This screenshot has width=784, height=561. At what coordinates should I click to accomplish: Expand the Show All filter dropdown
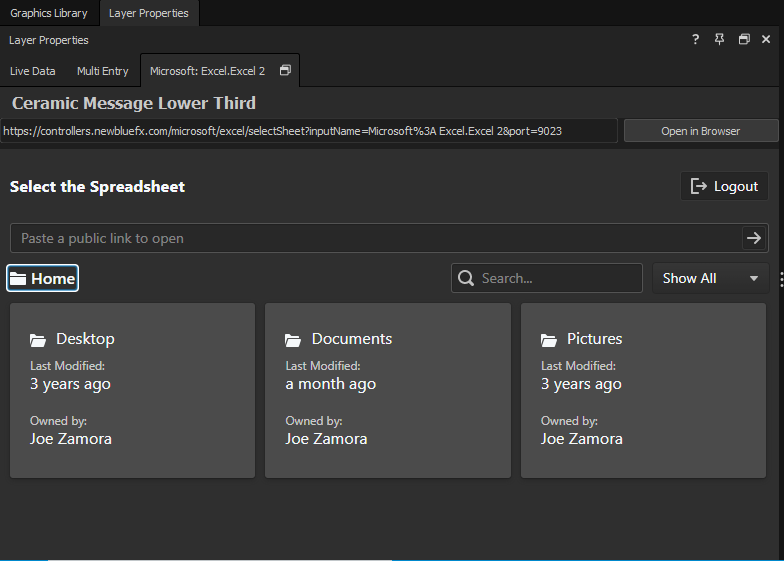tap(710, 278)
